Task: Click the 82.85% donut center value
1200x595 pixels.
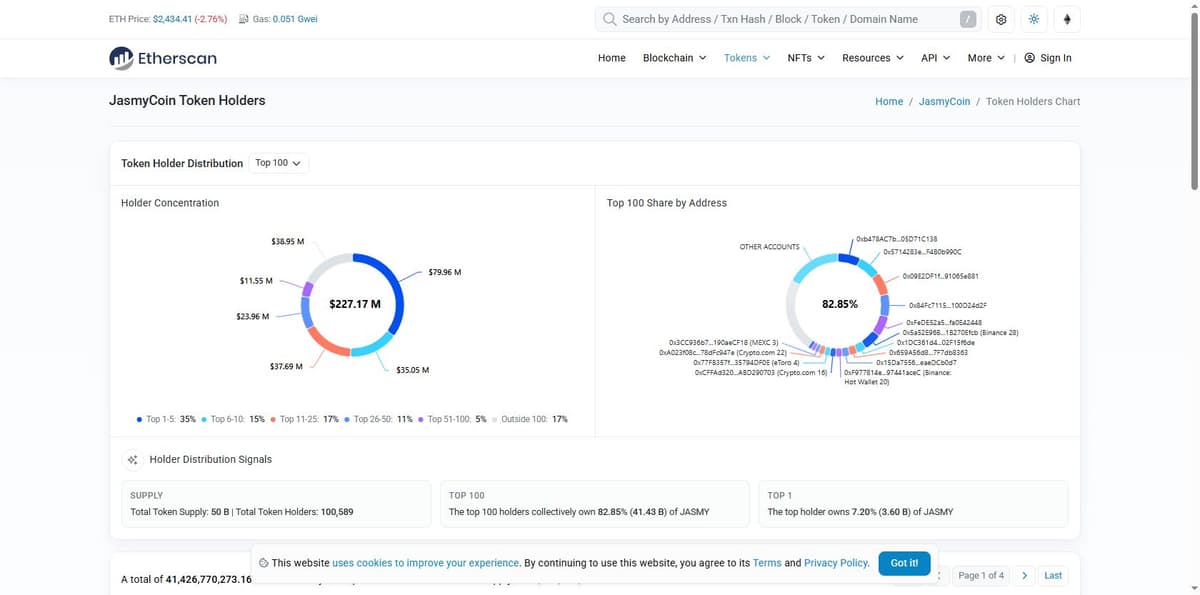Action: coord(840,303)
